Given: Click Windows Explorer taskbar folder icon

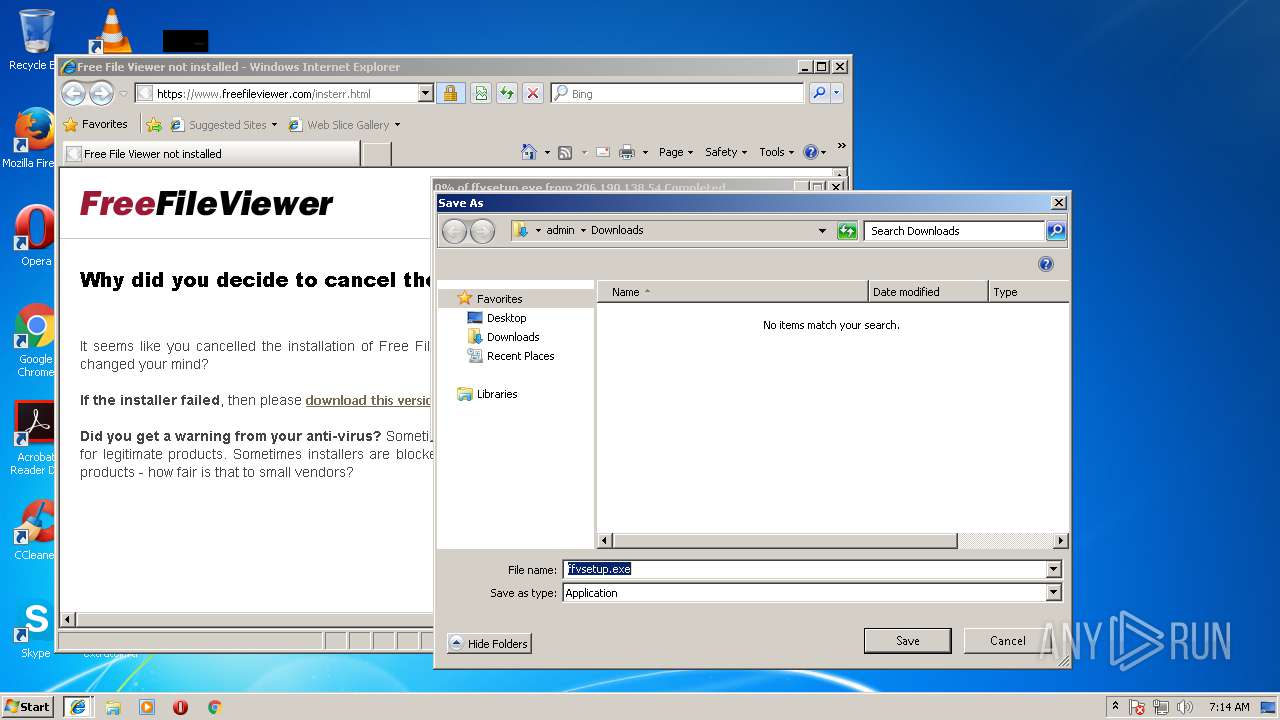Looking at the screenshot, I should click(x=113, y=707).
